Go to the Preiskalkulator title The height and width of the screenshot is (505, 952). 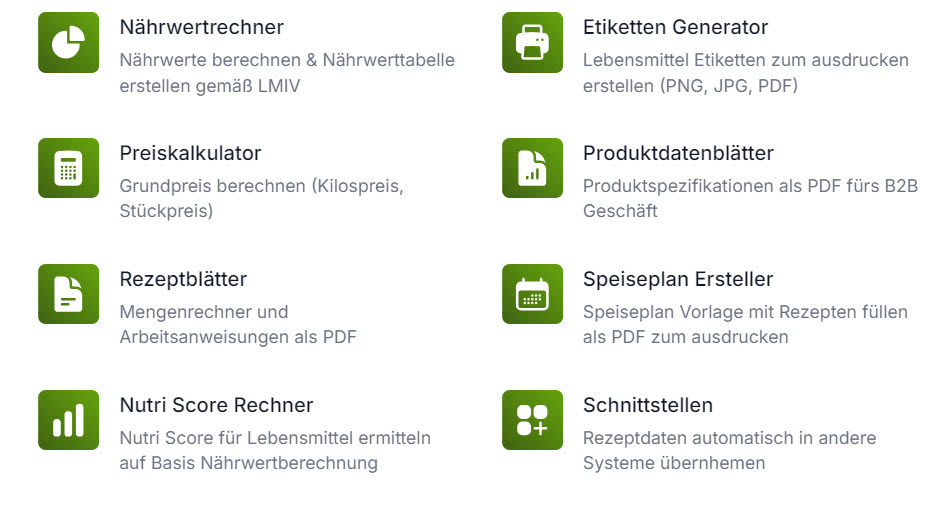pos(190,153)
